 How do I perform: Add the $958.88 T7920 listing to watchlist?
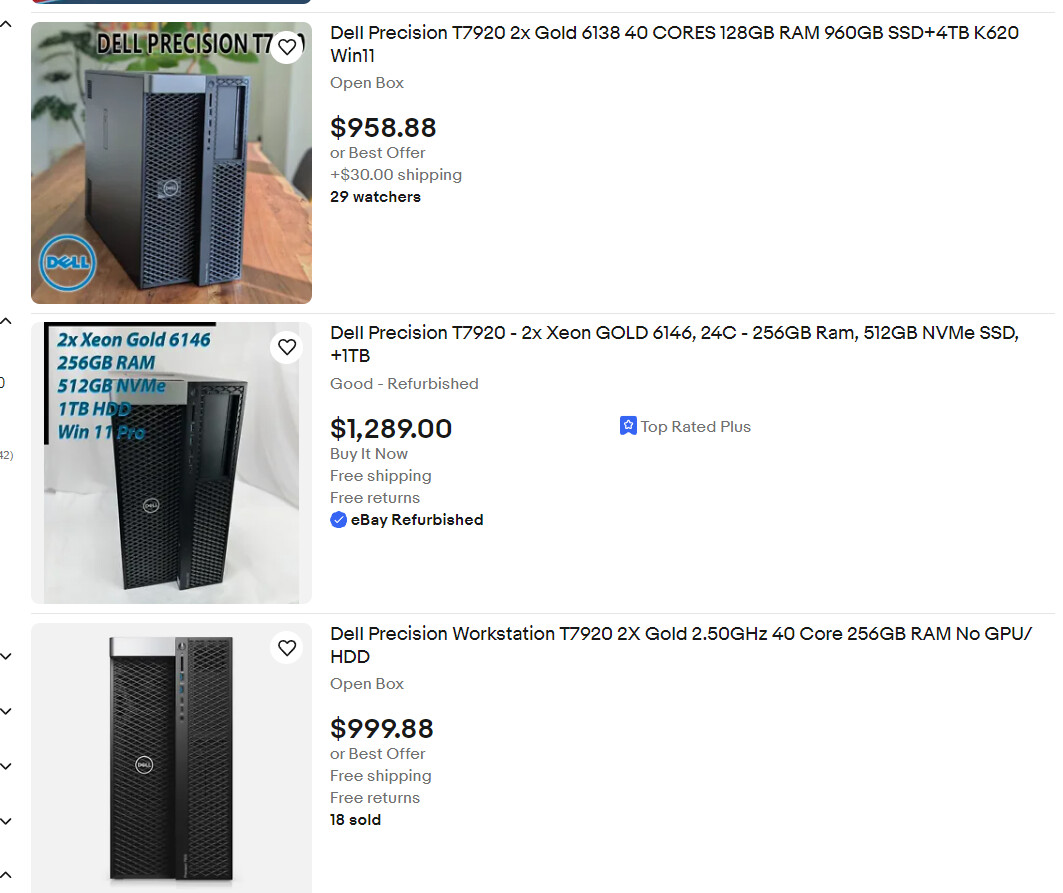coord(287,47)
